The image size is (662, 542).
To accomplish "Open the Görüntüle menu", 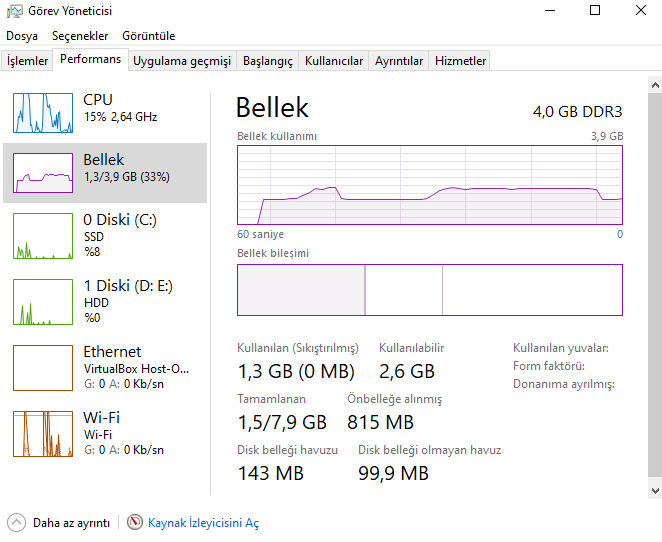I will click(148, 36).
